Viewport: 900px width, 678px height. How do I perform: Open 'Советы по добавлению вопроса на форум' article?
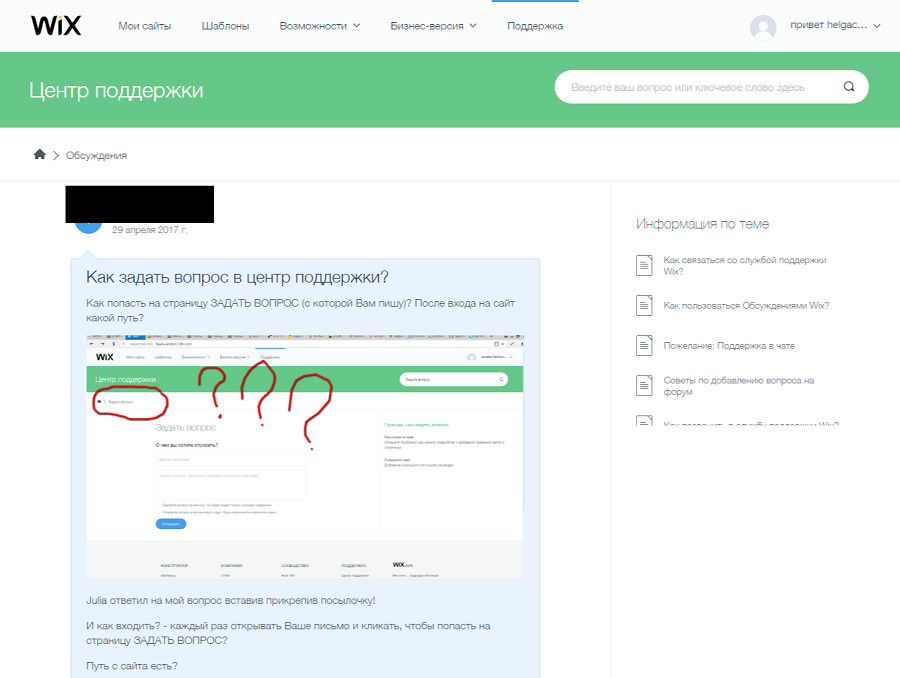coord(739,386)
